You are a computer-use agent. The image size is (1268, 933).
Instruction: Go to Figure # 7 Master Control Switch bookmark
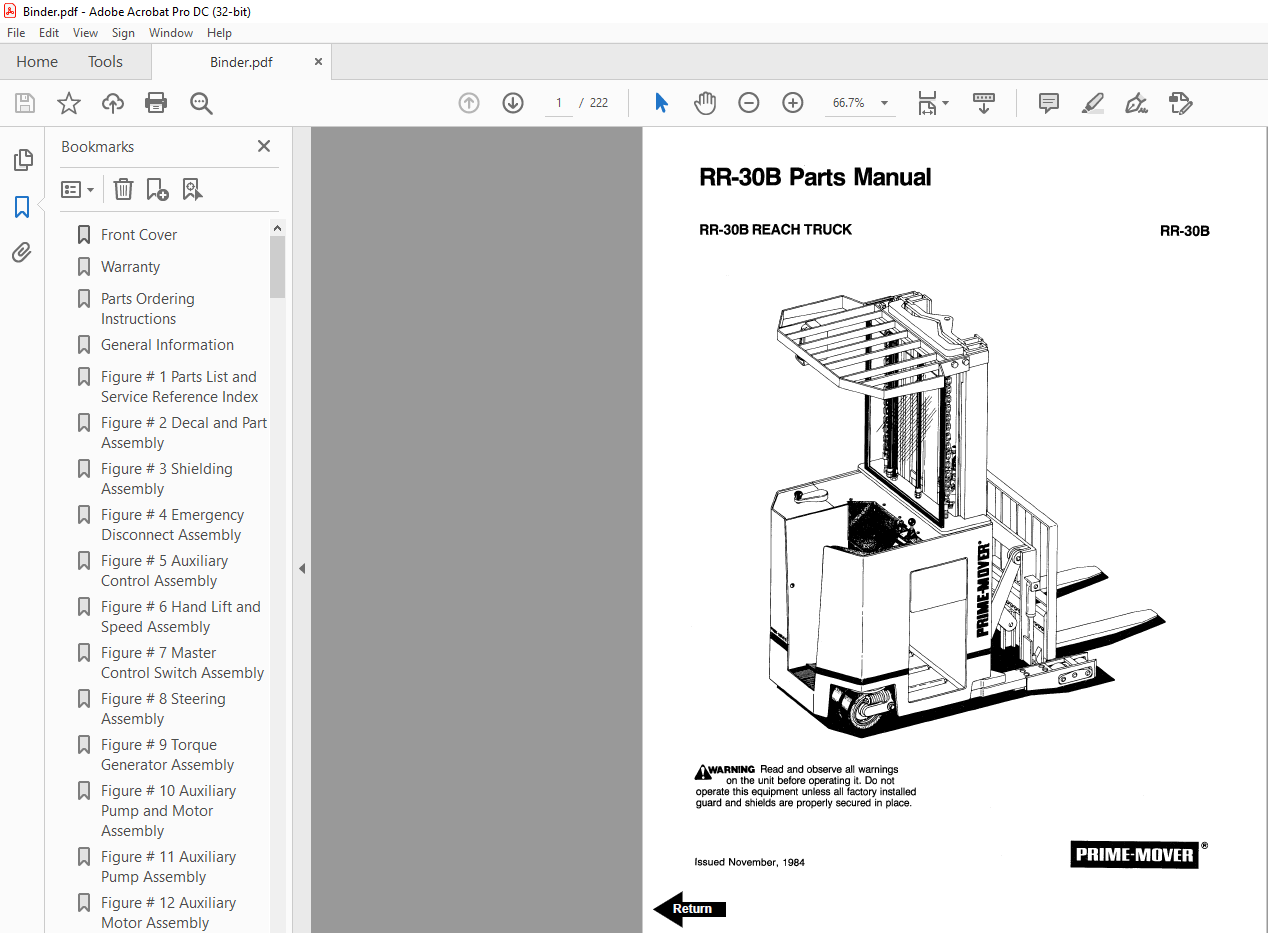click(182, 663)
